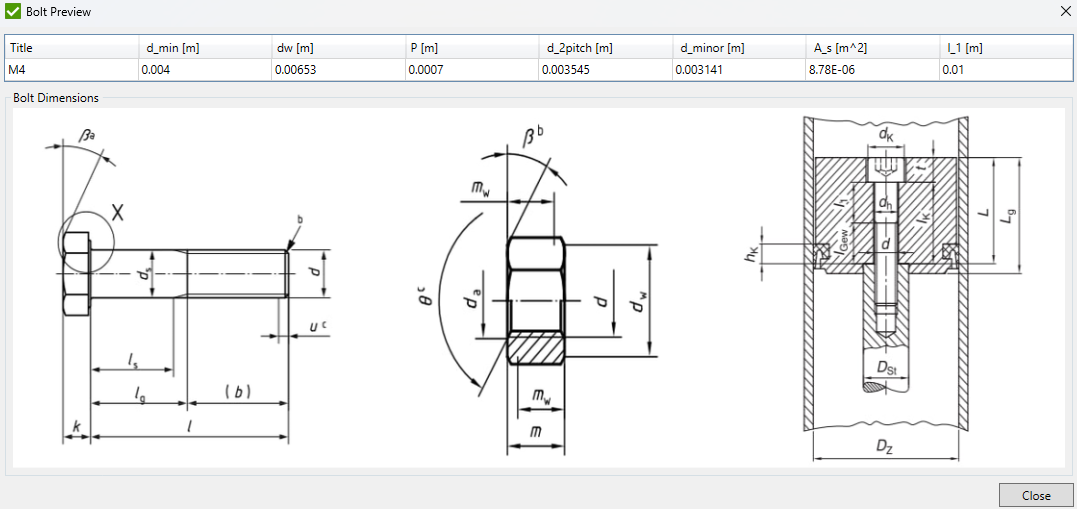Select the d_minor [m] column header
Image resolution: width=1077 pixels, height=509 pixels.
pos(739,48)
